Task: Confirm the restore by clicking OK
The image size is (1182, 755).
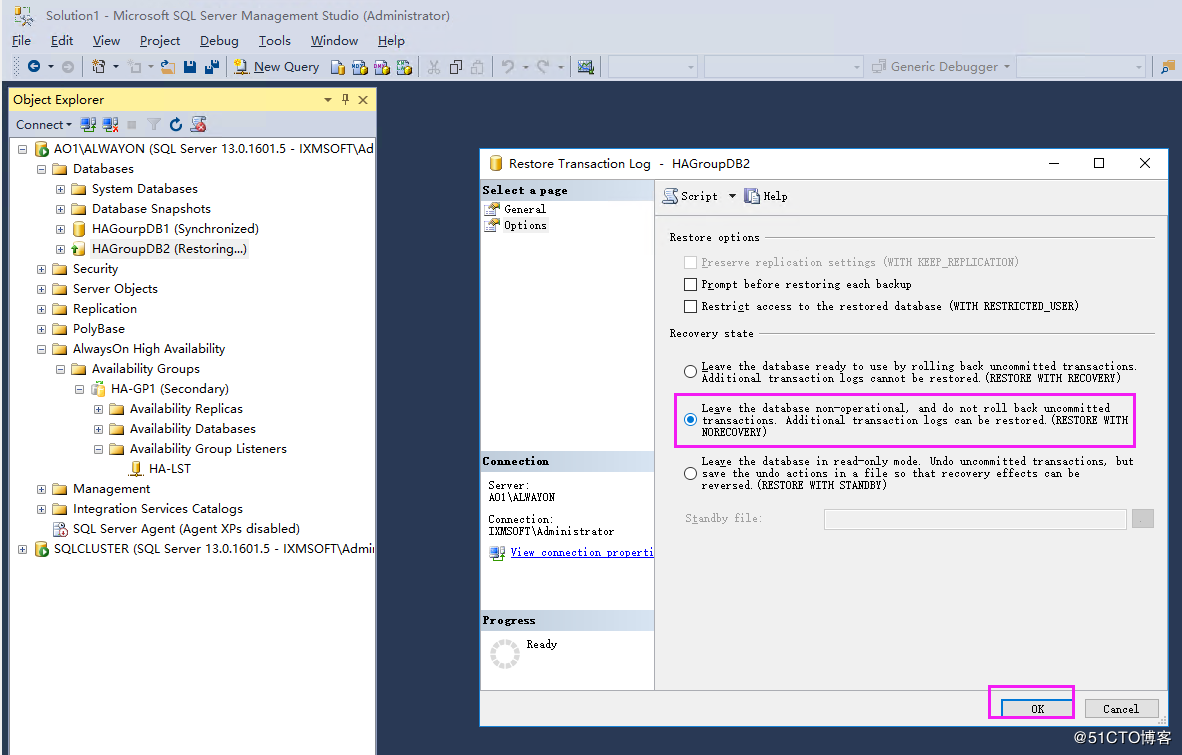Action: click(x=1031, y=706)
